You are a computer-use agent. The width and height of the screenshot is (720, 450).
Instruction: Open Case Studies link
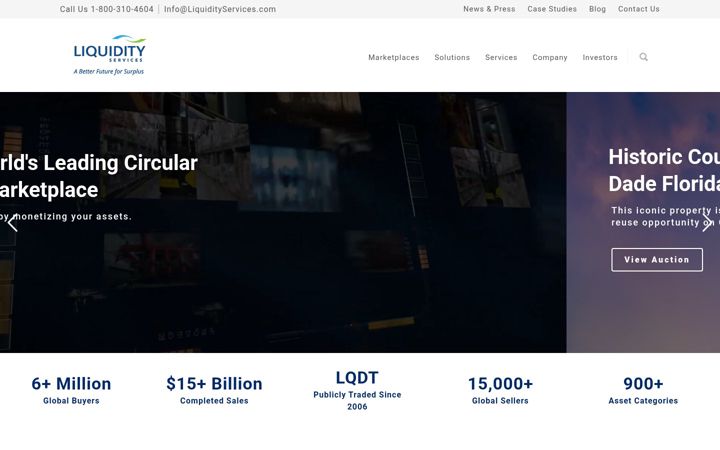(552, 9)
